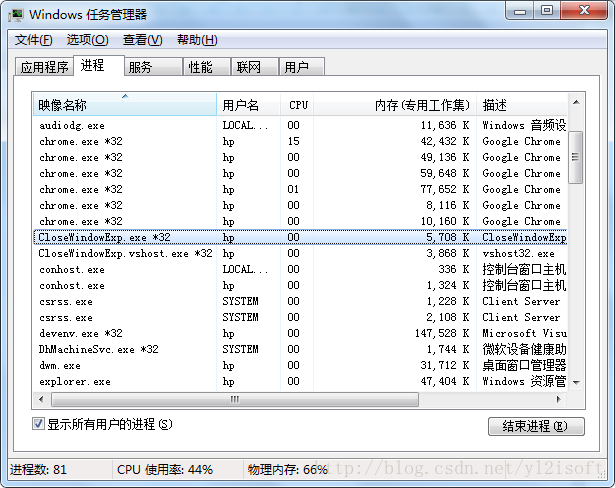Image resolution: width=615 pixels, height=488 pixels.
Task: Switch to the 应用程序 tab
Action: (44, 67)
